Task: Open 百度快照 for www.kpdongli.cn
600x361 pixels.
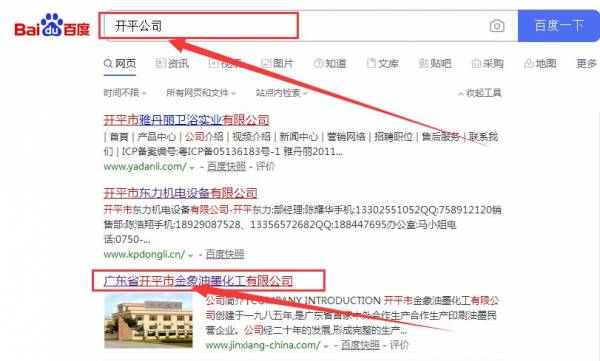Action: (x=225, y=254)
